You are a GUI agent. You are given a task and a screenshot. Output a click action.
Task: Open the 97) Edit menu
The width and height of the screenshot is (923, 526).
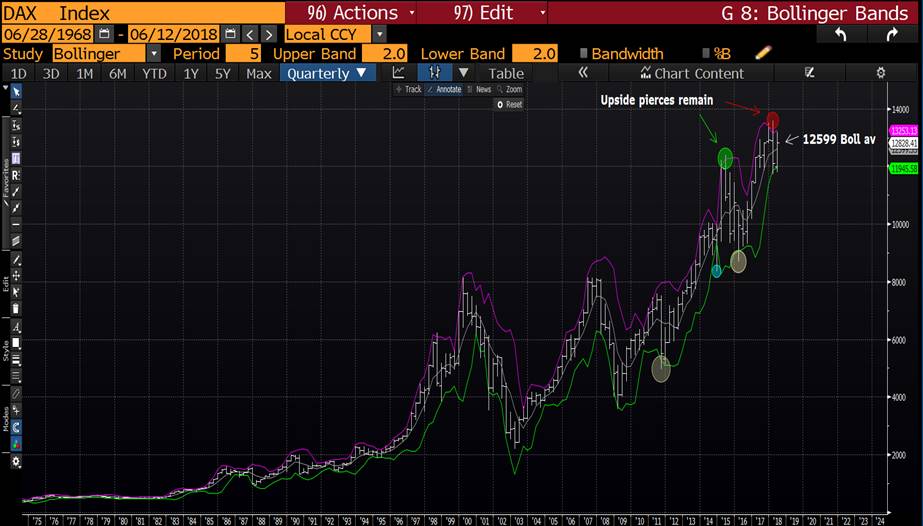pos(483,12)
